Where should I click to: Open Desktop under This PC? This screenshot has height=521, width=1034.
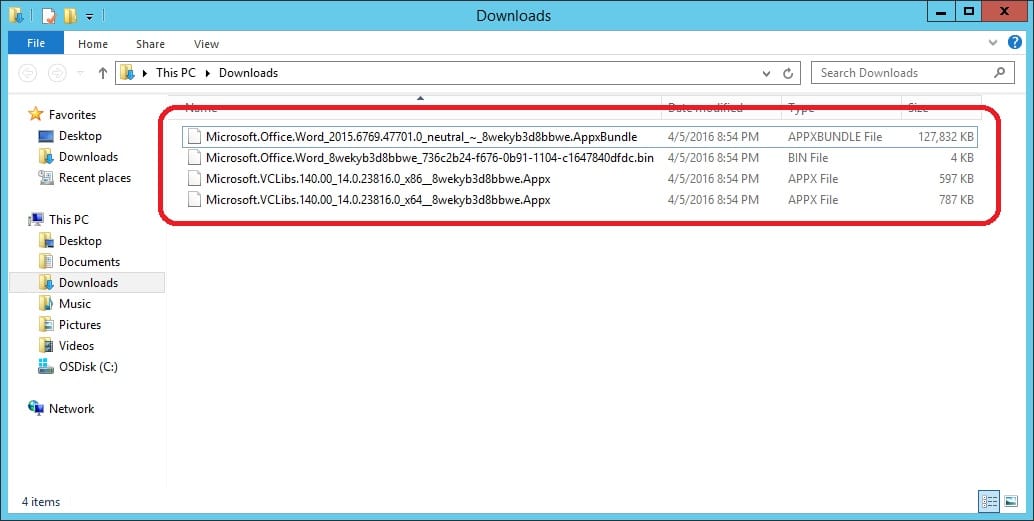tap(80, 241)
